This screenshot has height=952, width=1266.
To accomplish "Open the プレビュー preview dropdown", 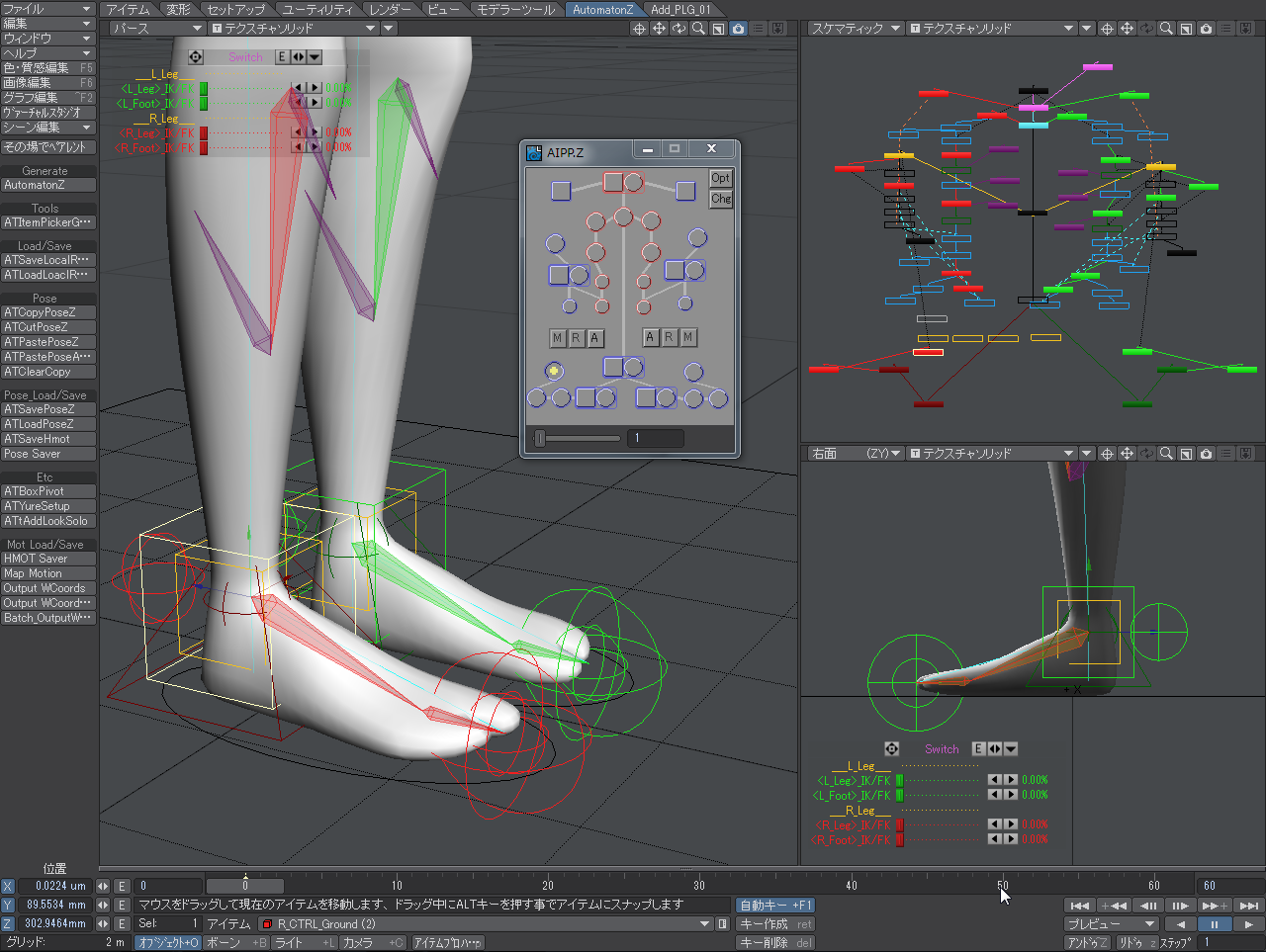I will (1111, 924).
